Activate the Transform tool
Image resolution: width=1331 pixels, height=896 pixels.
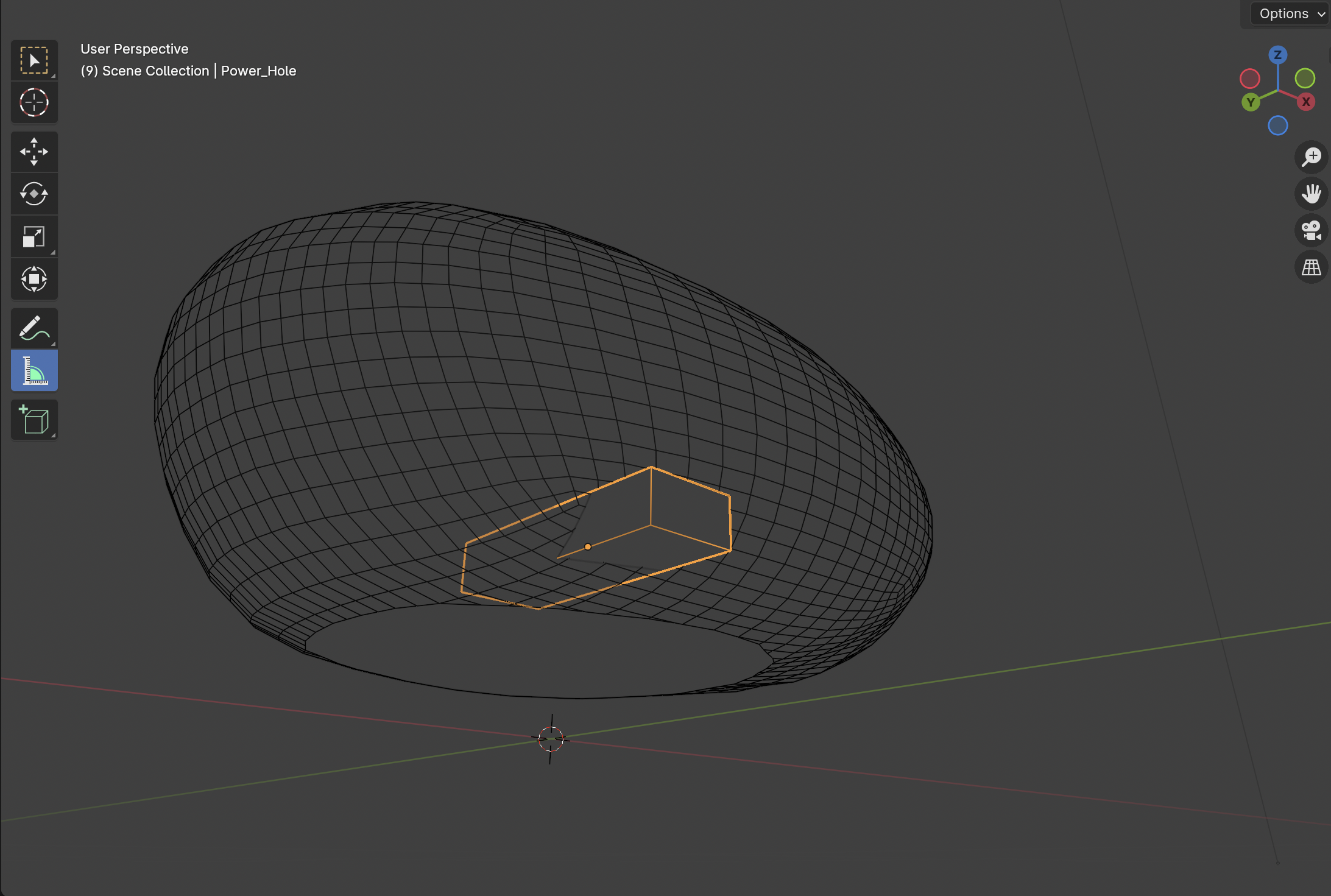click(x=34, y=279)
